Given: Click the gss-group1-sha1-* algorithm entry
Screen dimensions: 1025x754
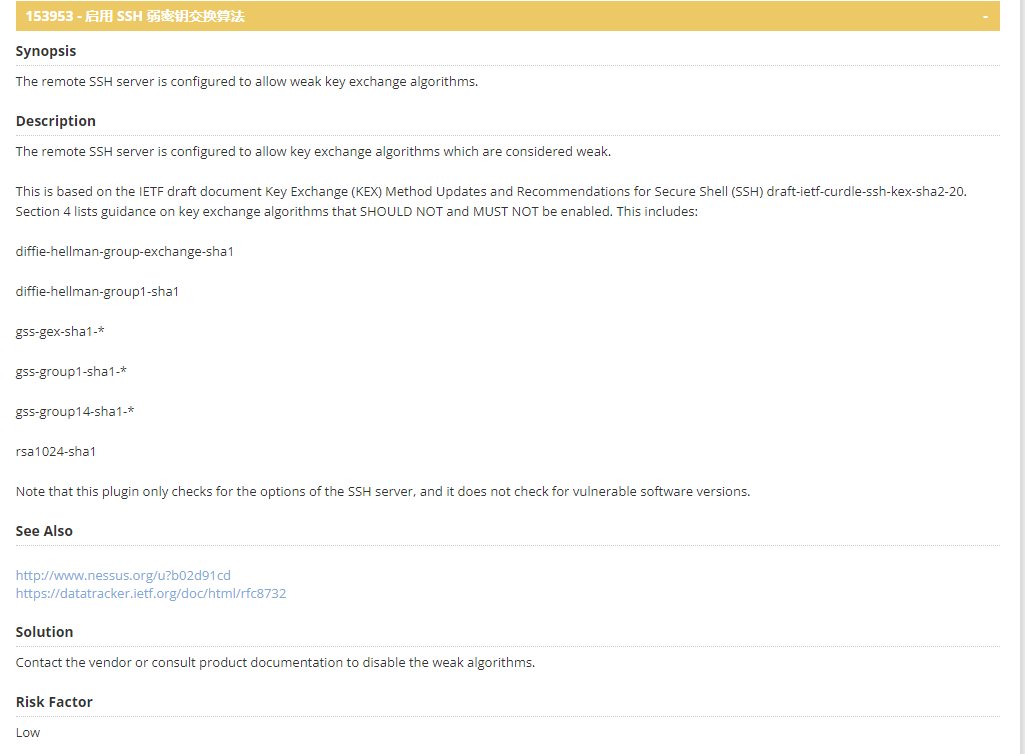Looking at the screenshot, I should click(x=71, y=371).
